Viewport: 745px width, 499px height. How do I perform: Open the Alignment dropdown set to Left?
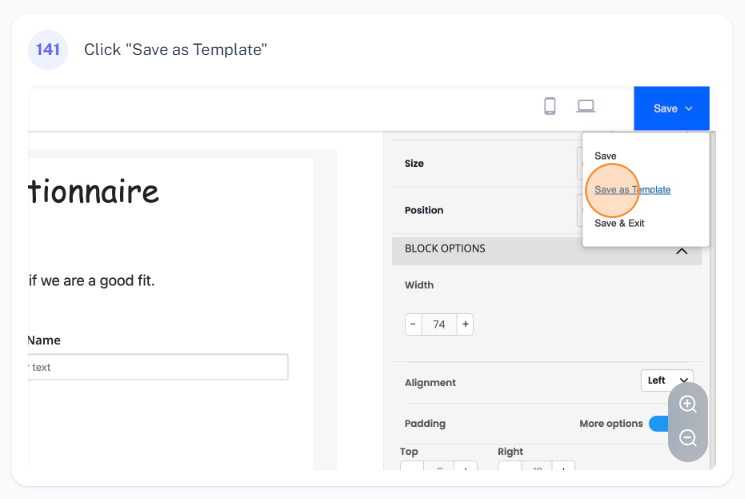click(x=666, y=380)
